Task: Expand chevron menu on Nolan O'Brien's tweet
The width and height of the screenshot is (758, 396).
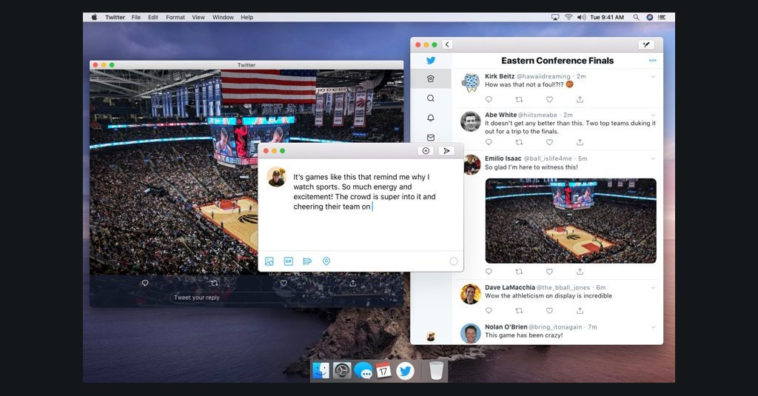Action: pyautogui.click(x=653, y=327)
